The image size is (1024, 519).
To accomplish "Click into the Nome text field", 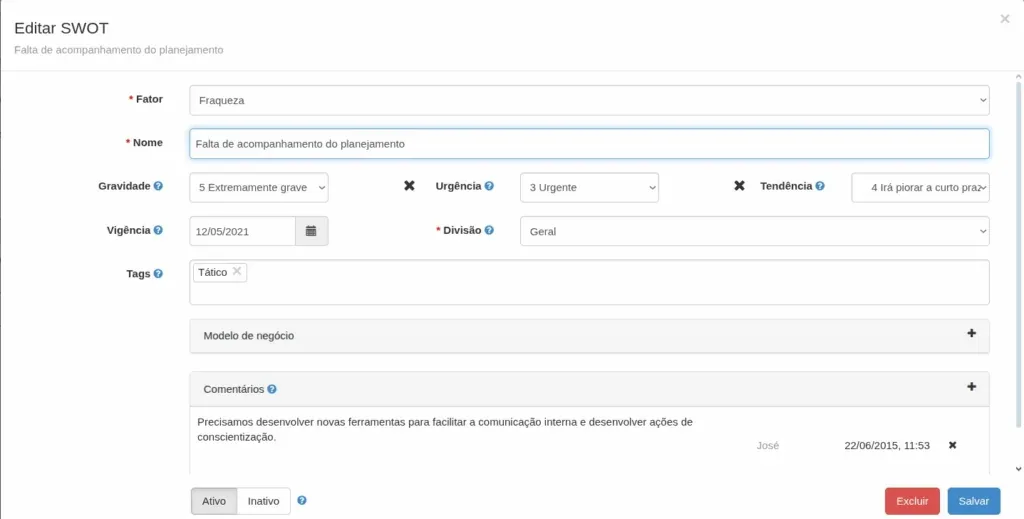I will pyautogui.click(x=589, y=144).
